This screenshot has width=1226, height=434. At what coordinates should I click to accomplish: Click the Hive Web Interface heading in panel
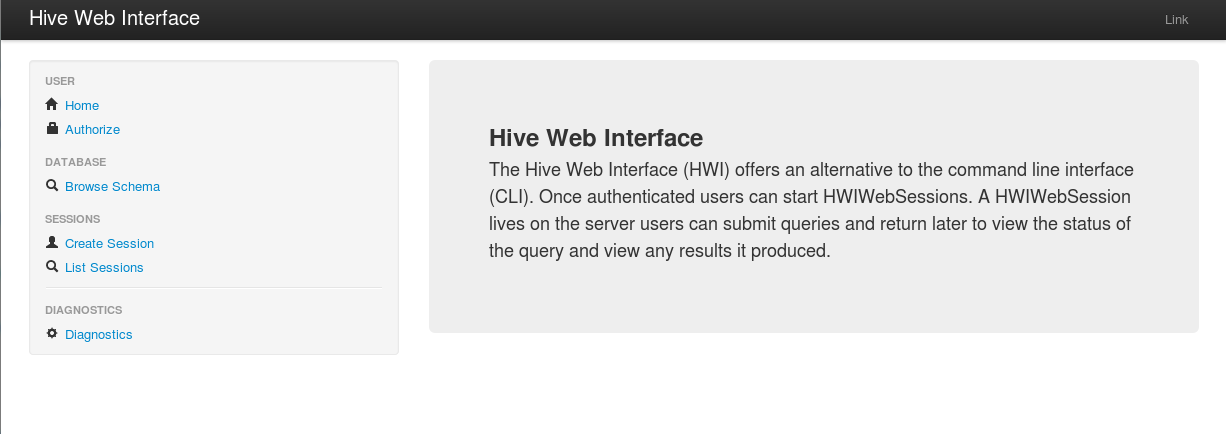(x=596, y=137)
